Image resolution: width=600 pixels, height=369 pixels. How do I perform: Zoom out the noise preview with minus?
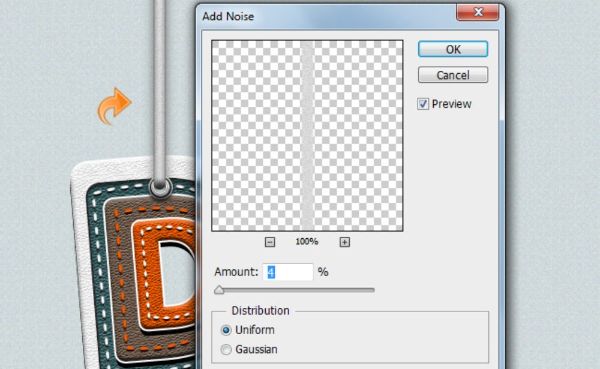[x=270, y=242]
